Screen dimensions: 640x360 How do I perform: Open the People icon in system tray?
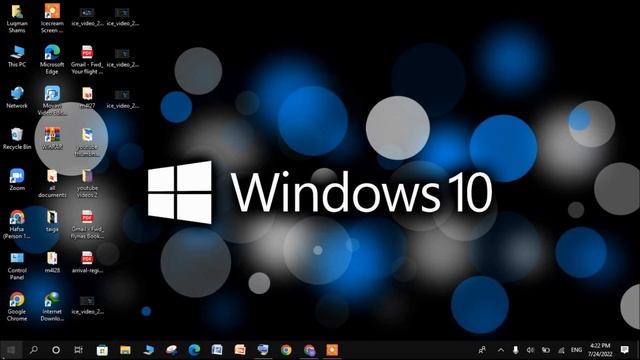point(482,350)
